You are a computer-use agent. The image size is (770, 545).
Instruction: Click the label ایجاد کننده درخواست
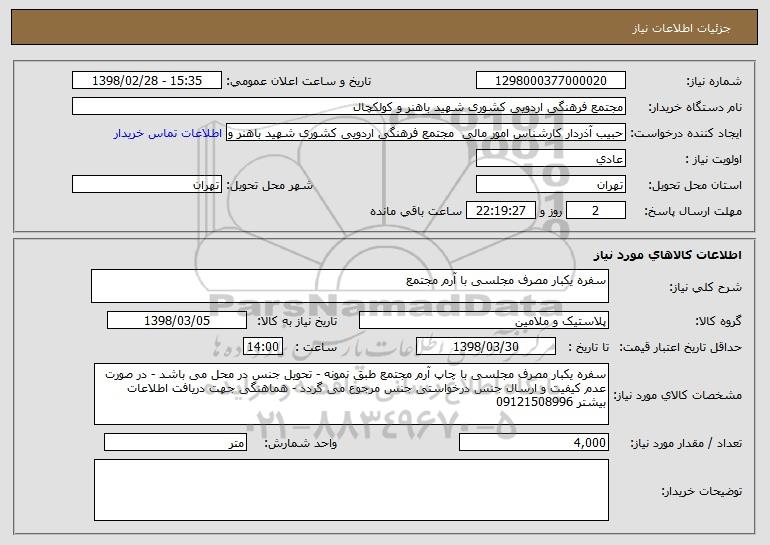[686, 133]
